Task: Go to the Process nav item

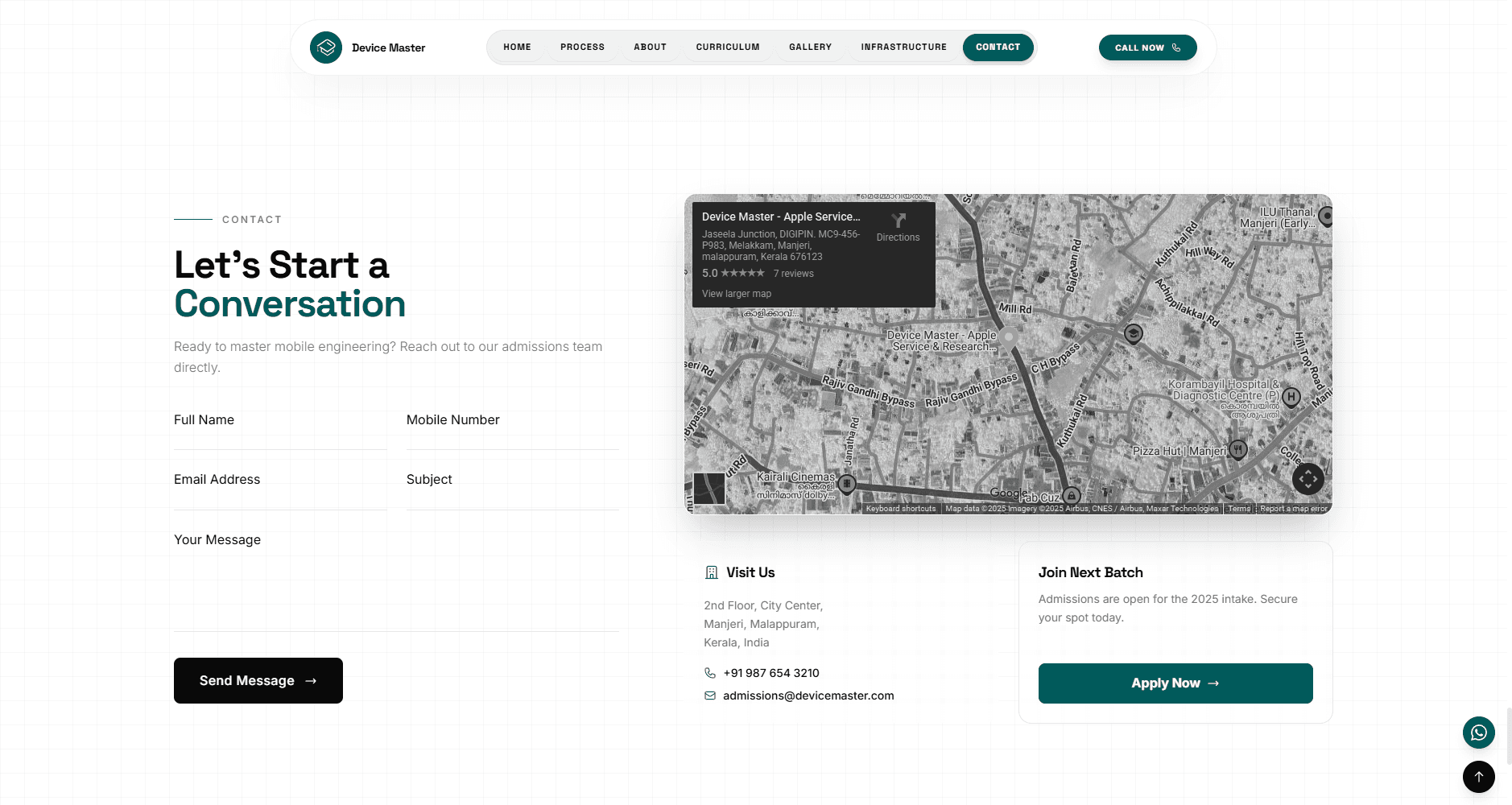Action: [582, 47]
